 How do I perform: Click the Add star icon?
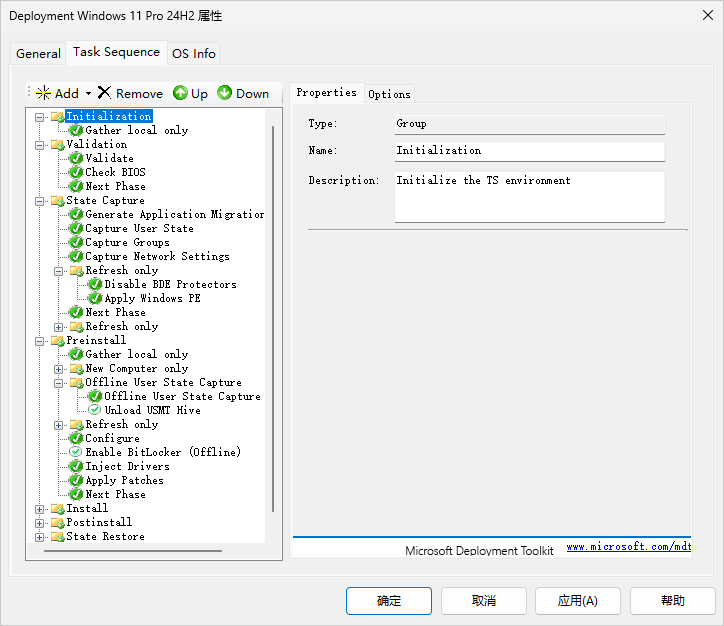point(43,93)
